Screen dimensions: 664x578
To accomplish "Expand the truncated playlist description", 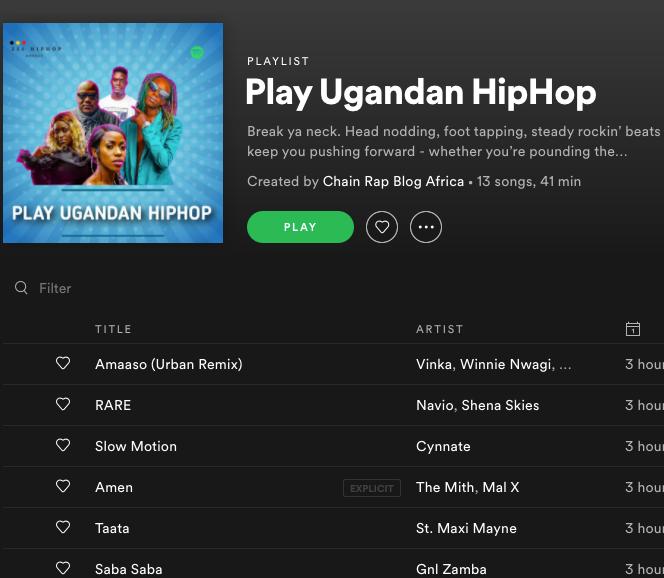I will pyautogui.click(x=454, y=141).
